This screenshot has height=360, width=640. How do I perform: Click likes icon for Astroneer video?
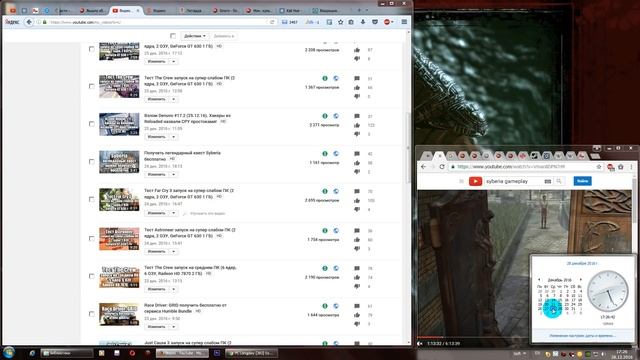(x=357, y=240)
